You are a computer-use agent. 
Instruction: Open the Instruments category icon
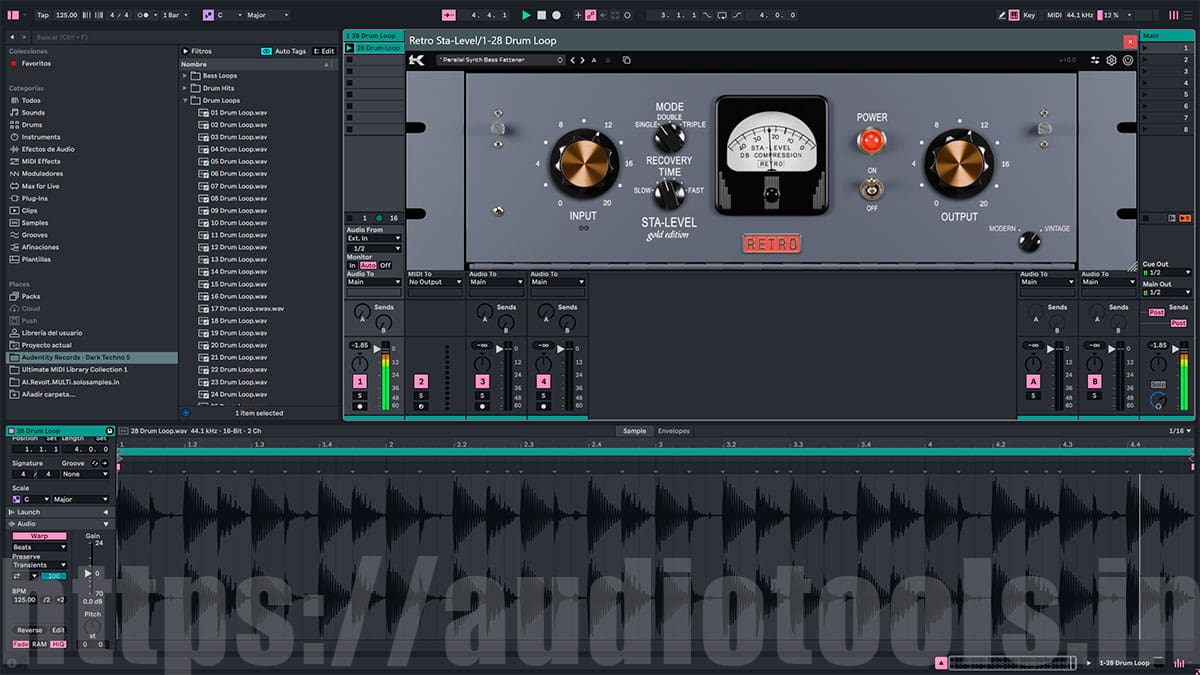pos(14,137)
